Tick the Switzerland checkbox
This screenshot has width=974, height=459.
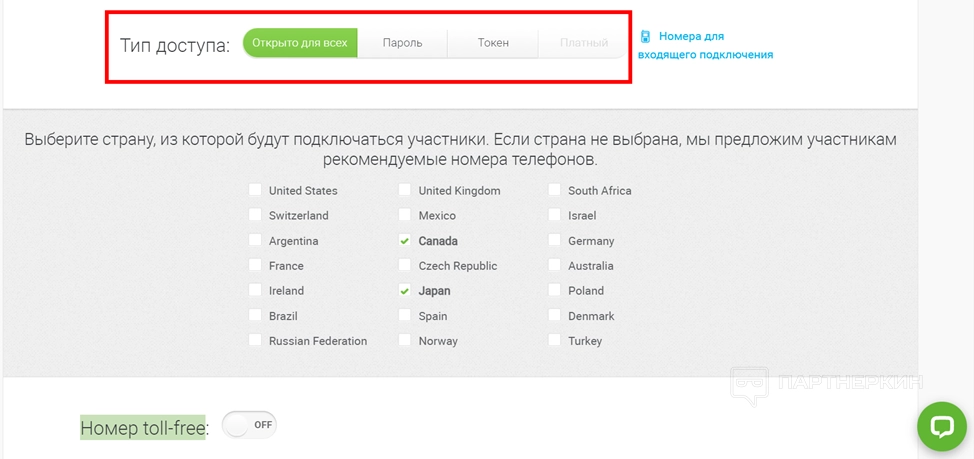click(255, 215)
